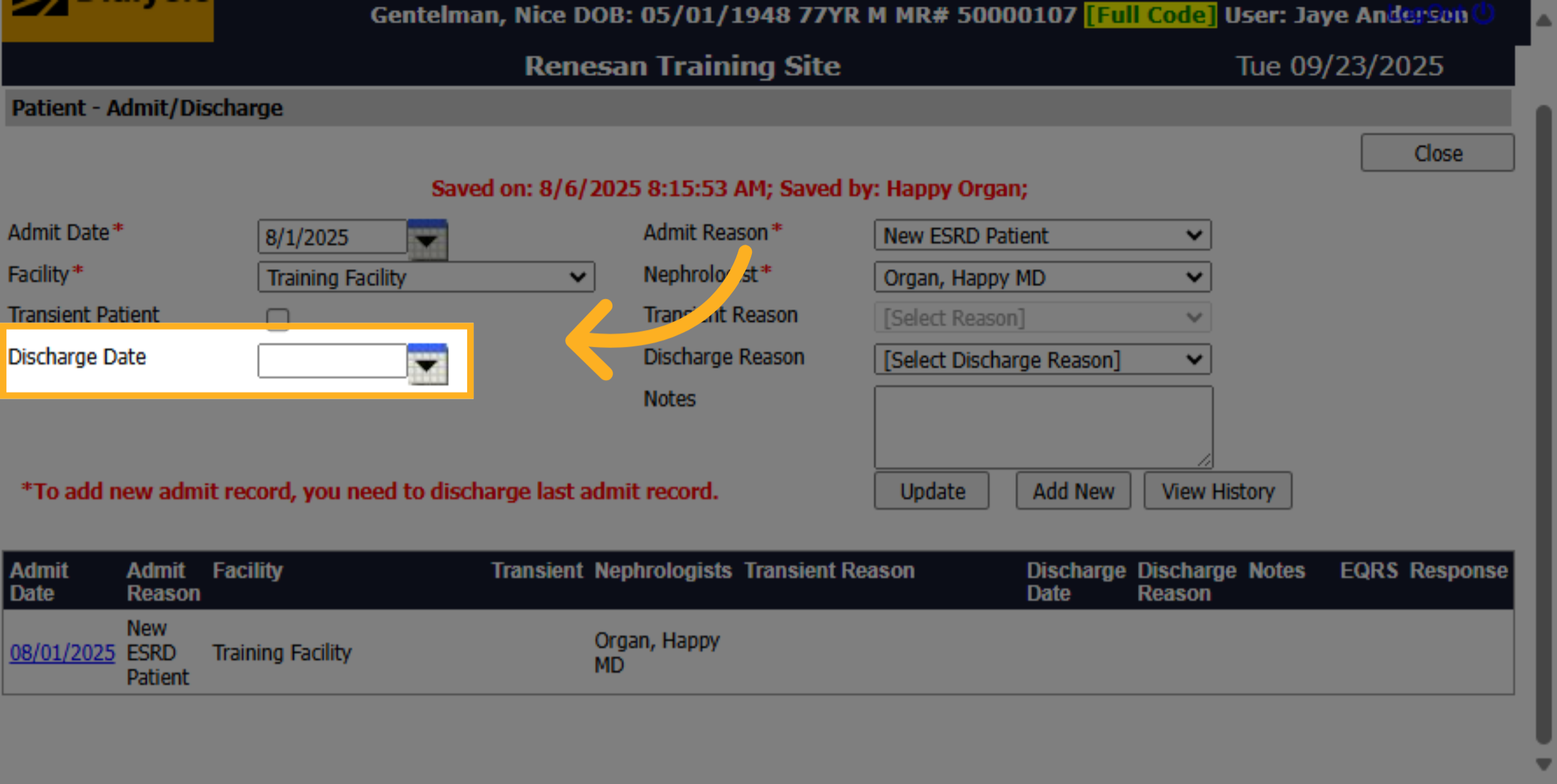Click the Nephrologists column header

663,570
